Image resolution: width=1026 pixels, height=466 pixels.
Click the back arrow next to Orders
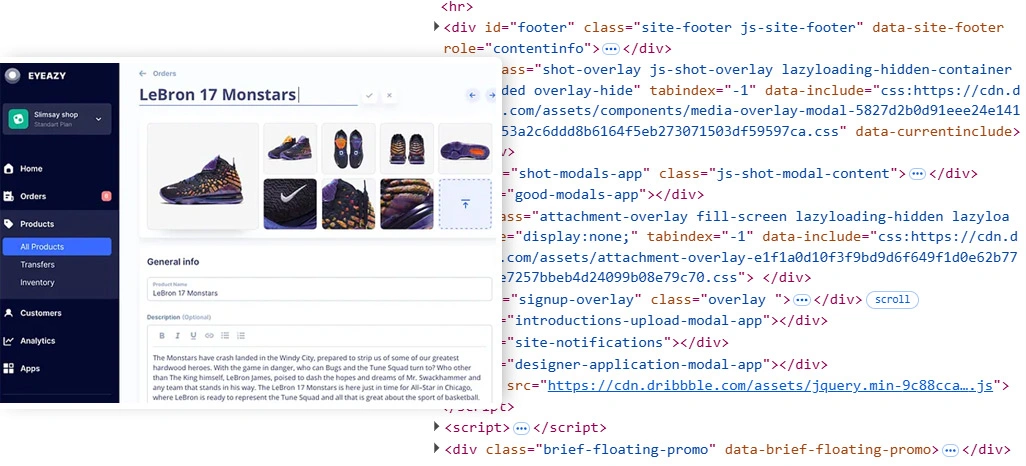pyautogui.click(x=143, y=73)
